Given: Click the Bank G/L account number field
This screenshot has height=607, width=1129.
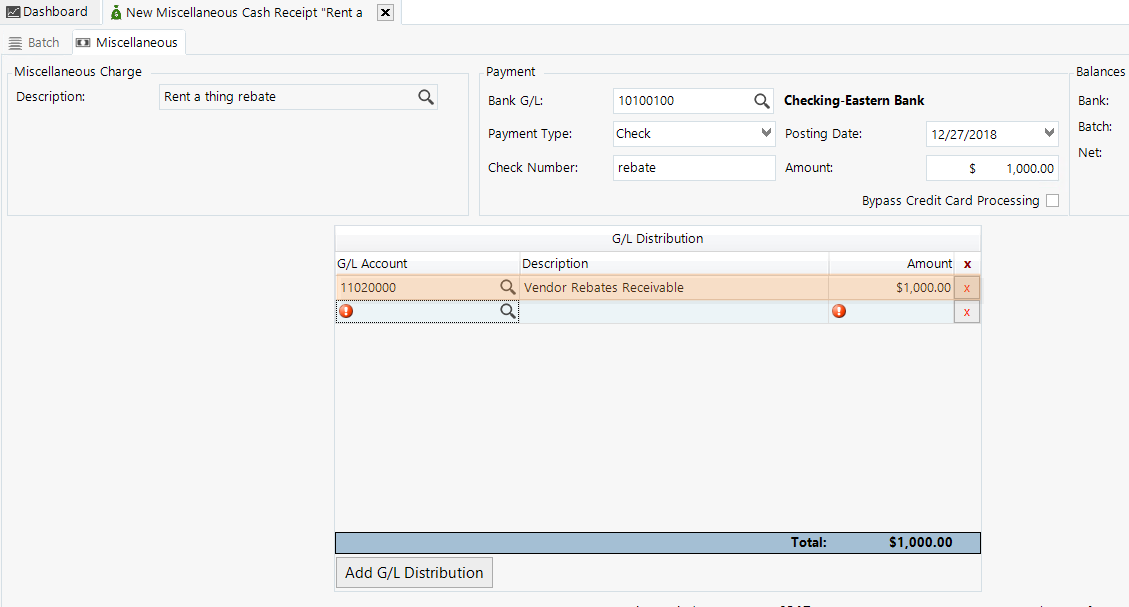Looking at the screenshot, I should coord(680,101).
